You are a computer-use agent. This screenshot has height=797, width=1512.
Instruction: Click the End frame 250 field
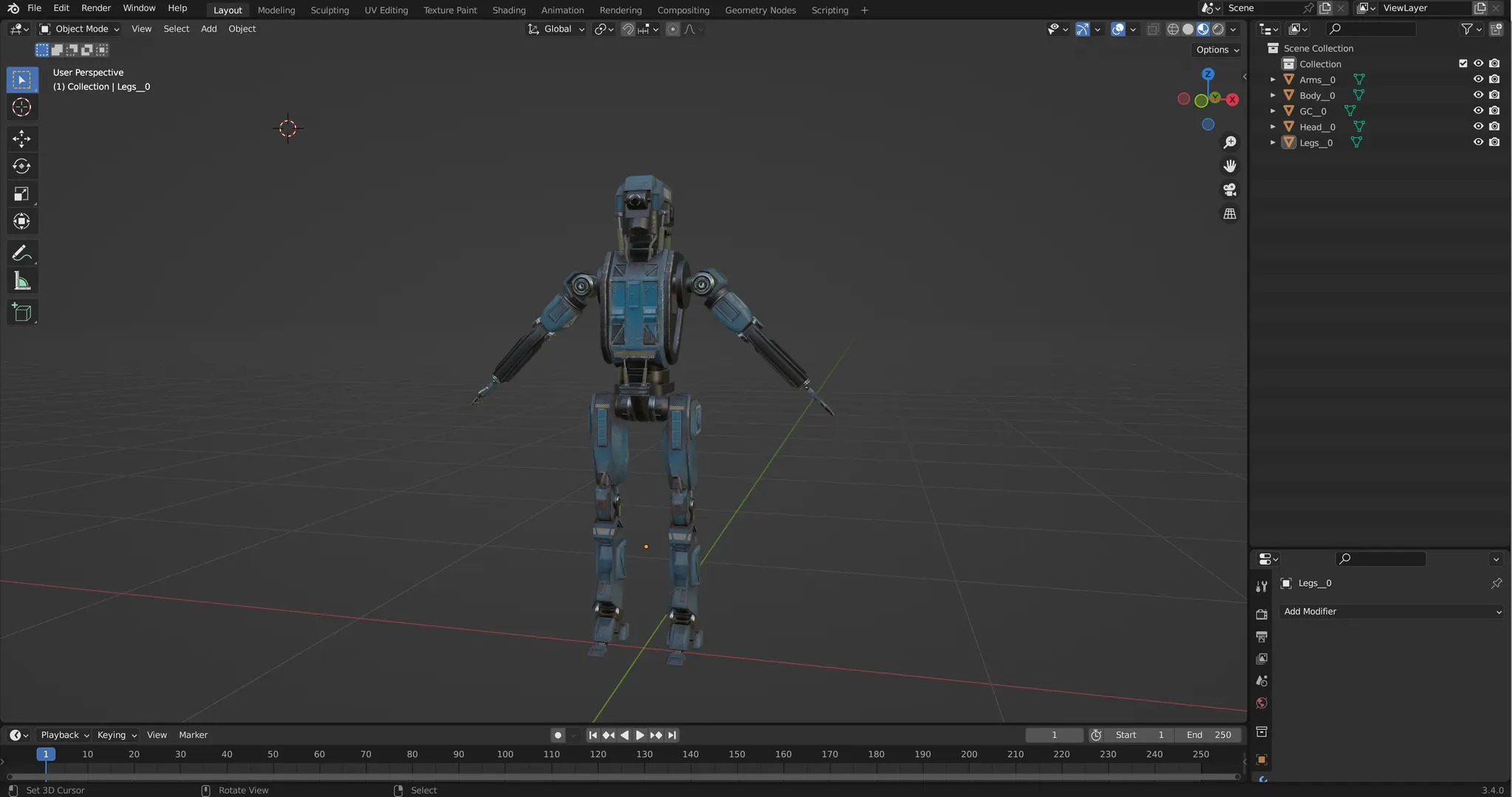click(x=1209, y=735)
